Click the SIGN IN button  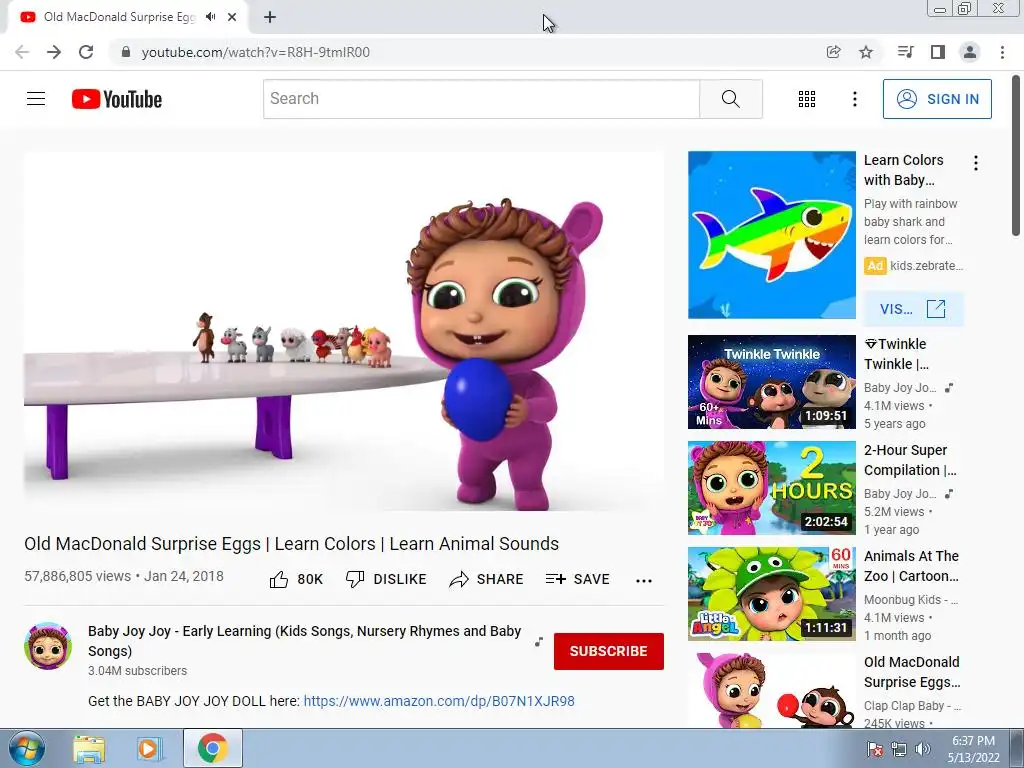(x=937, y=99)
